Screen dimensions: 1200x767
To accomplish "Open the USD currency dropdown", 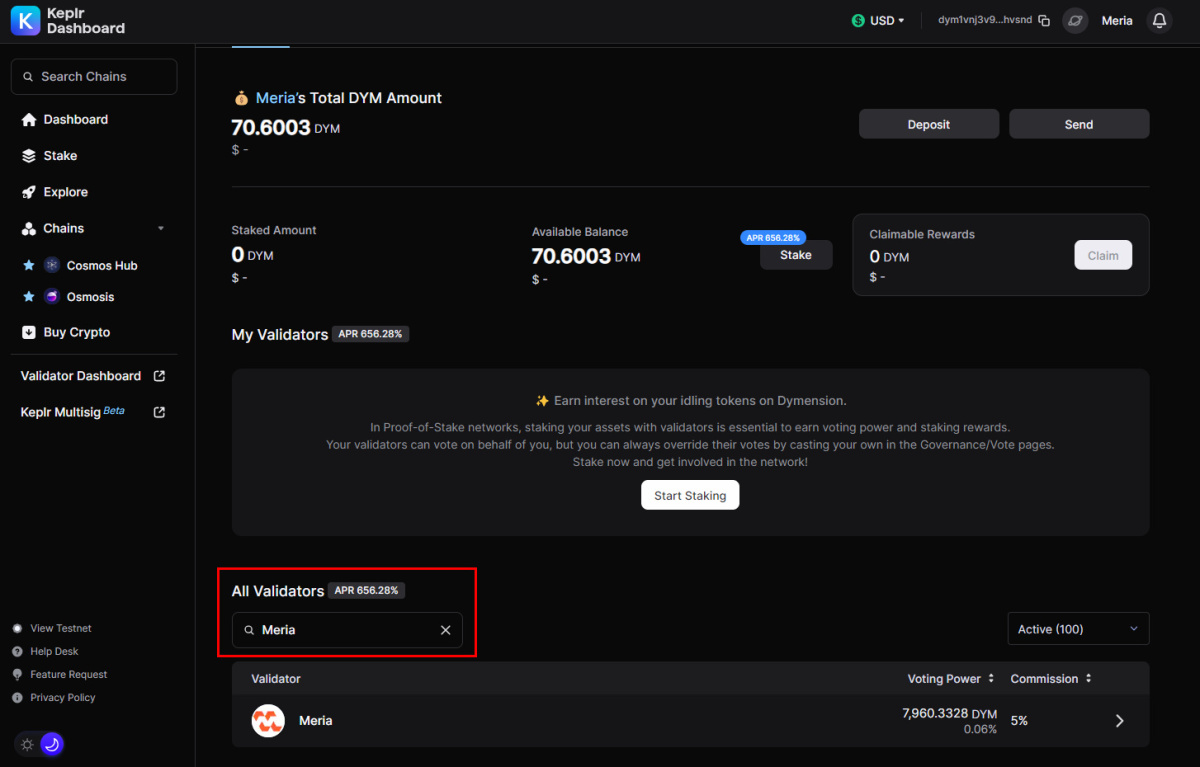I will pyautogui.click(x=878, y=21).
